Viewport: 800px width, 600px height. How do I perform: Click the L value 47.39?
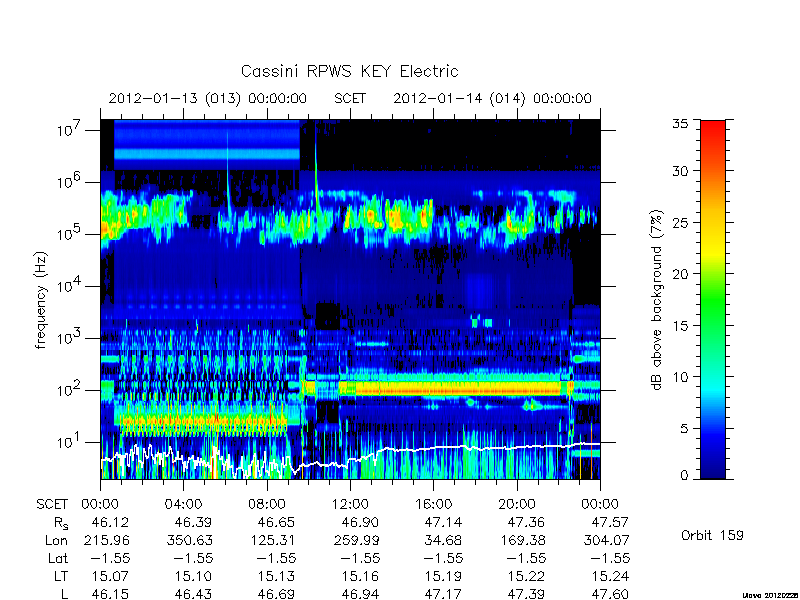click(x=527, y=594)
